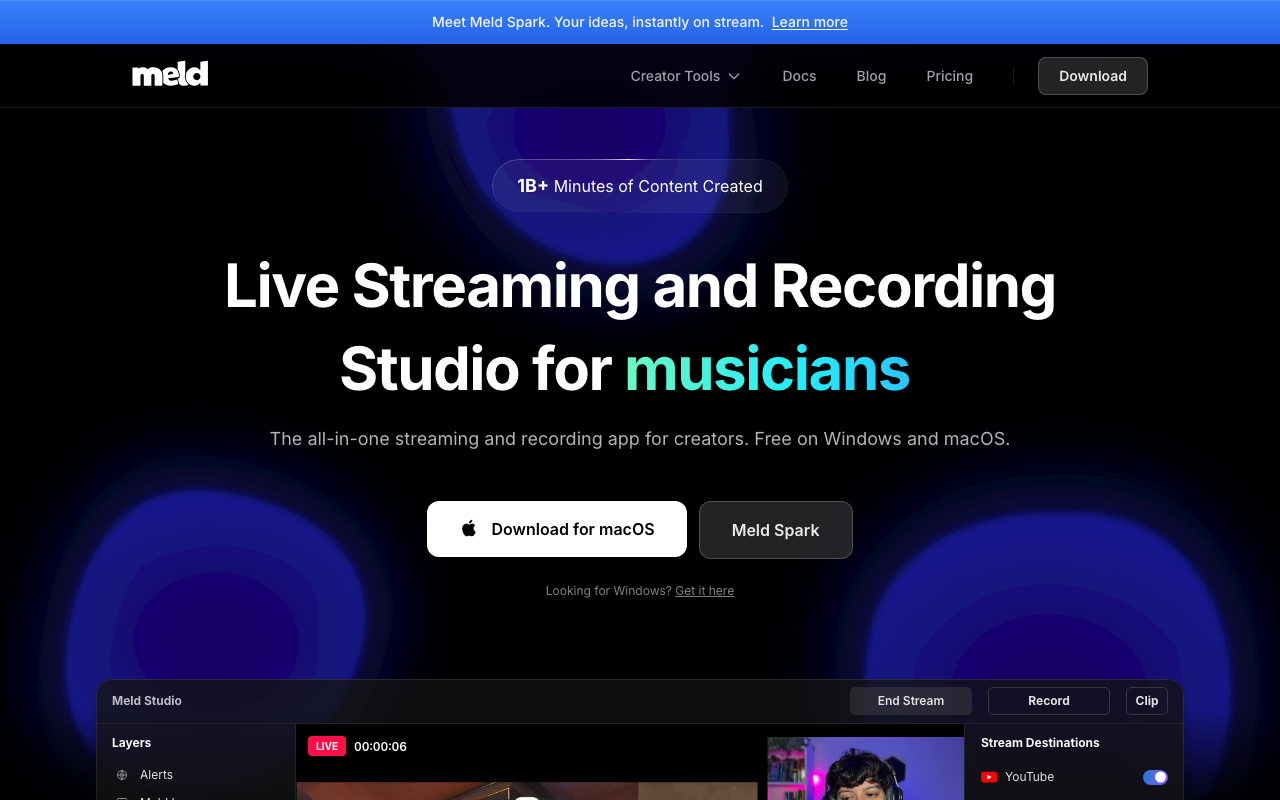This screenshot has width=1280, height=800.
Task: Open the Blog page
Action: click(x=871, y=76)
